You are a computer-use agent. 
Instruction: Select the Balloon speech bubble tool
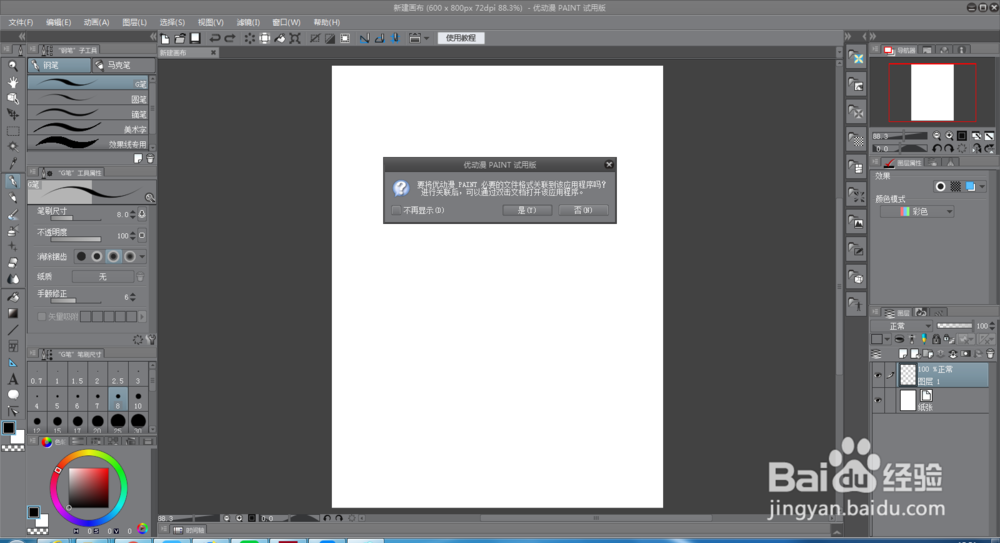pyautogui.click(x=13, y=395)
